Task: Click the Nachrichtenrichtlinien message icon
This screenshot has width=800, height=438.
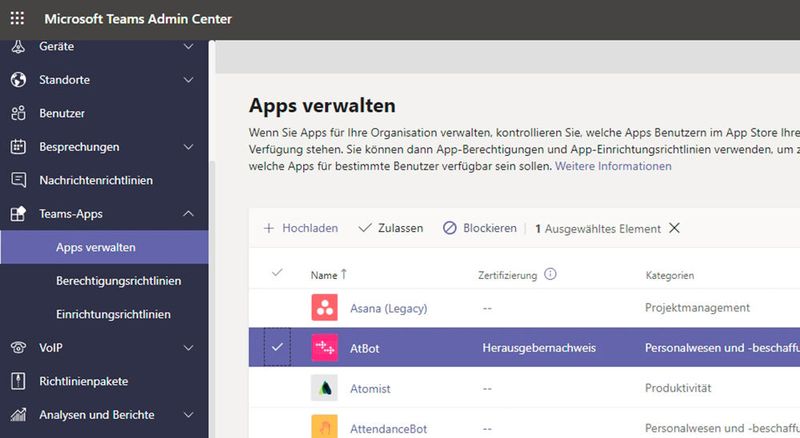Action: [x=18, y=180]
